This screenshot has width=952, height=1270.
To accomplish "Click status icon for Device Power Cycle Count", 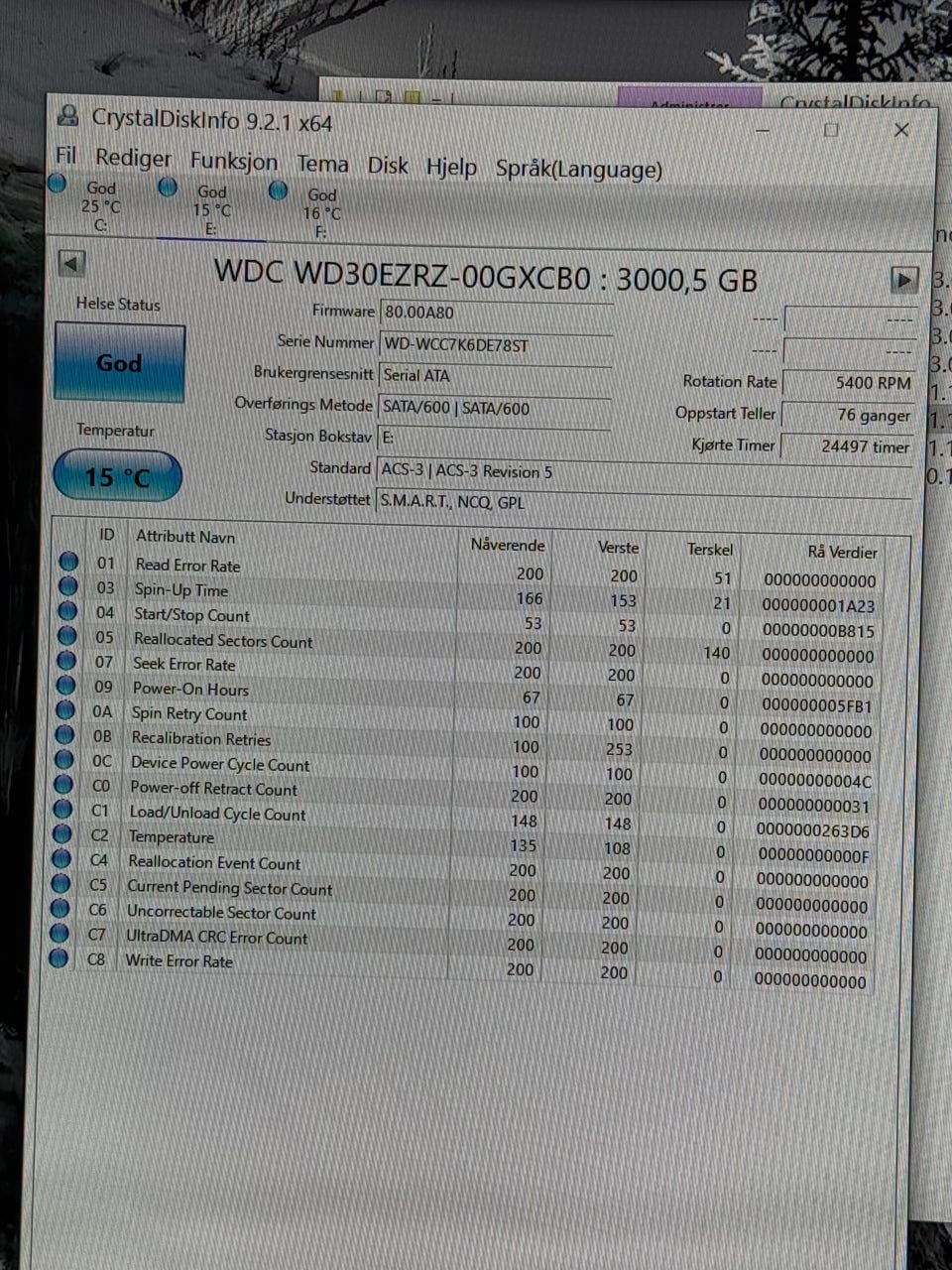I will click(x=64, y=760).
